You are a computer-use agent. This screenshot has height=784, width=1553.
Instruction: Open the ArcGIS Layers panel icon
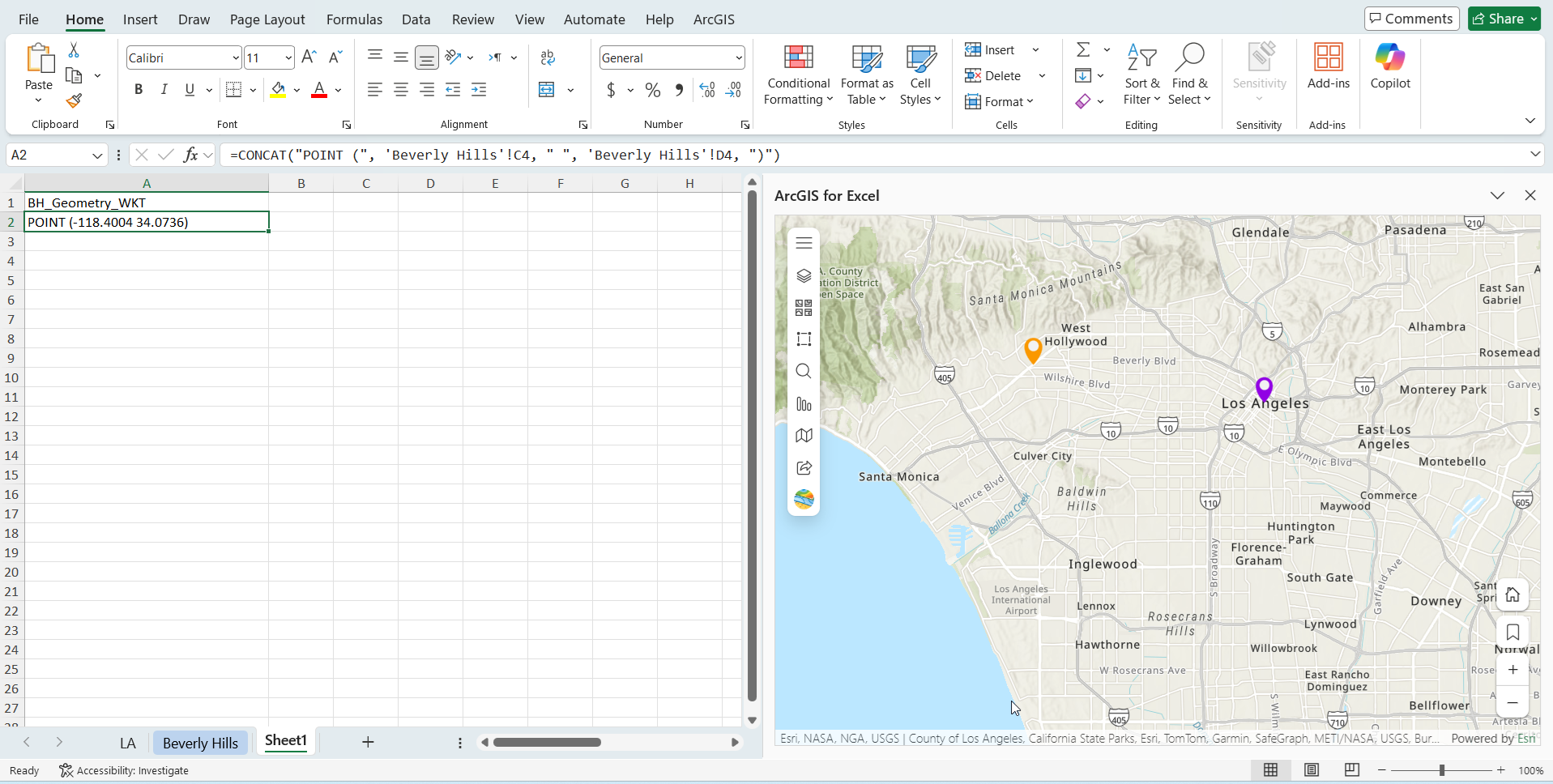tap(804, 276)
